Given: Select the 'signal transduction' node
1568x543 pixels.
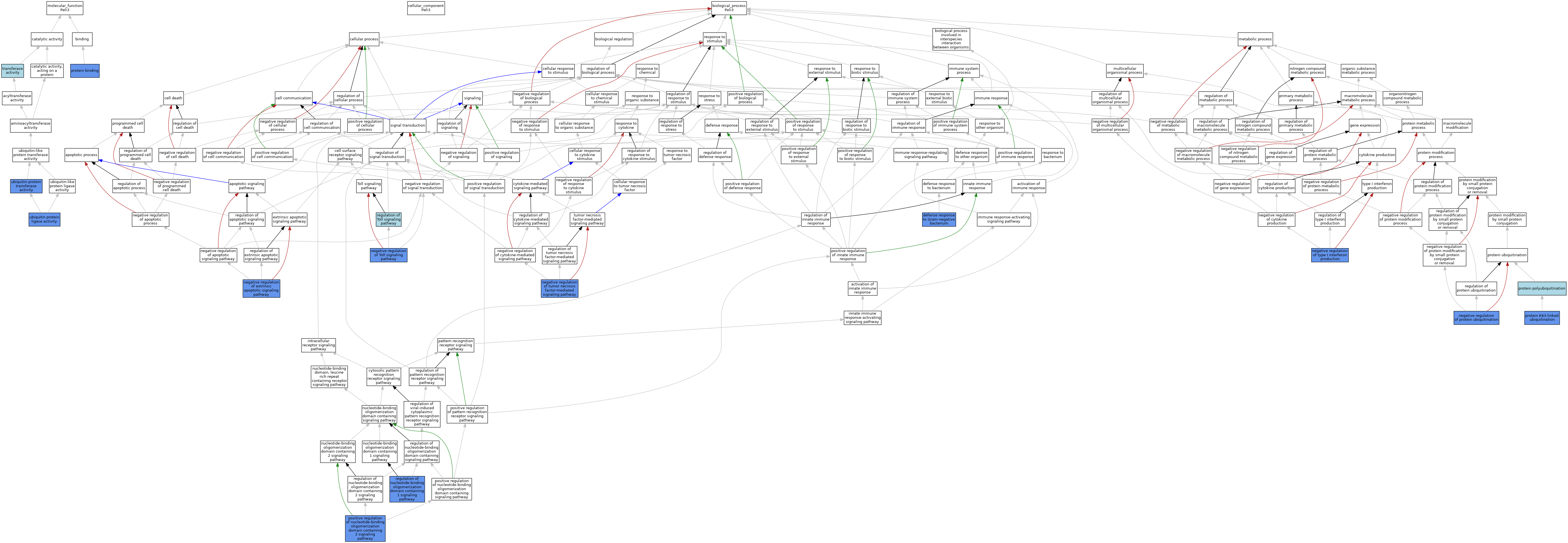Looking at the screenshot, I should tap(408, 125).
